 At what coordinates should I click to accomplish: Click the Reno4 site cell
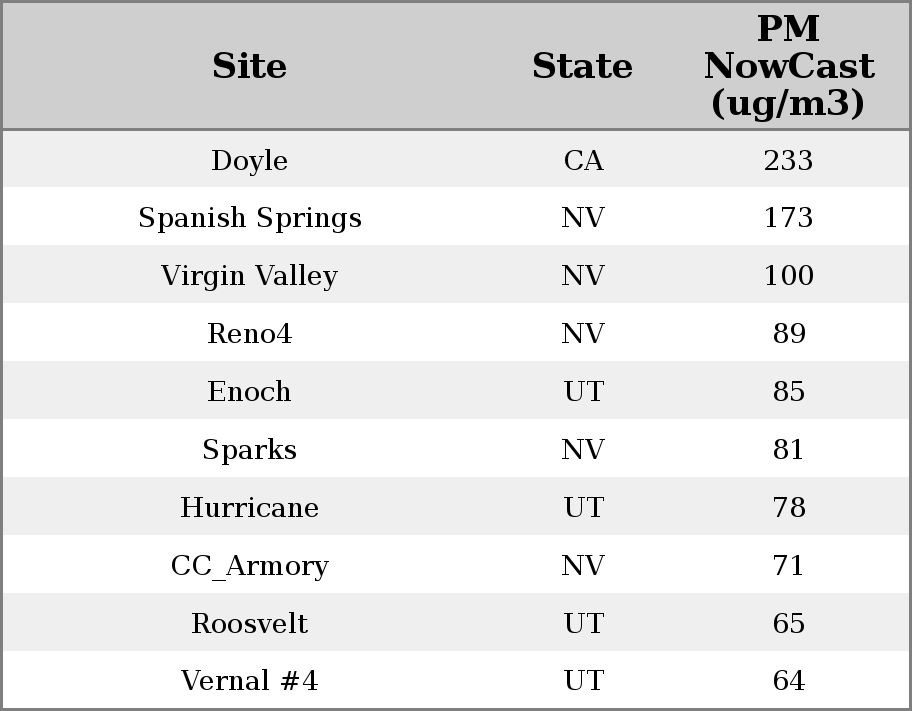click(249, 334)
